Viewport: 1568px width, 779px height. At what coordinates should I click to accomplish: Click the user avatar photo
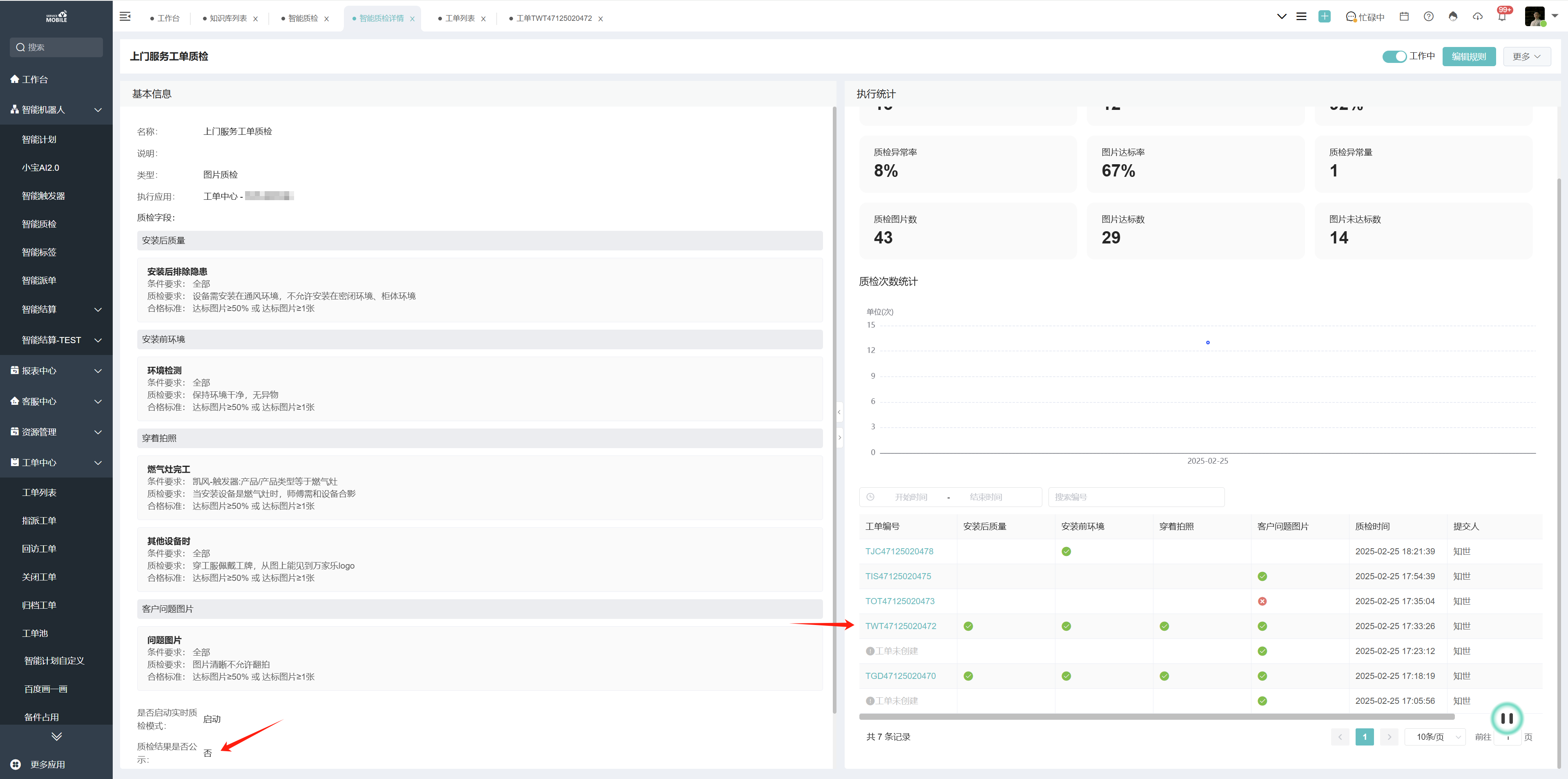[1535, 16]
